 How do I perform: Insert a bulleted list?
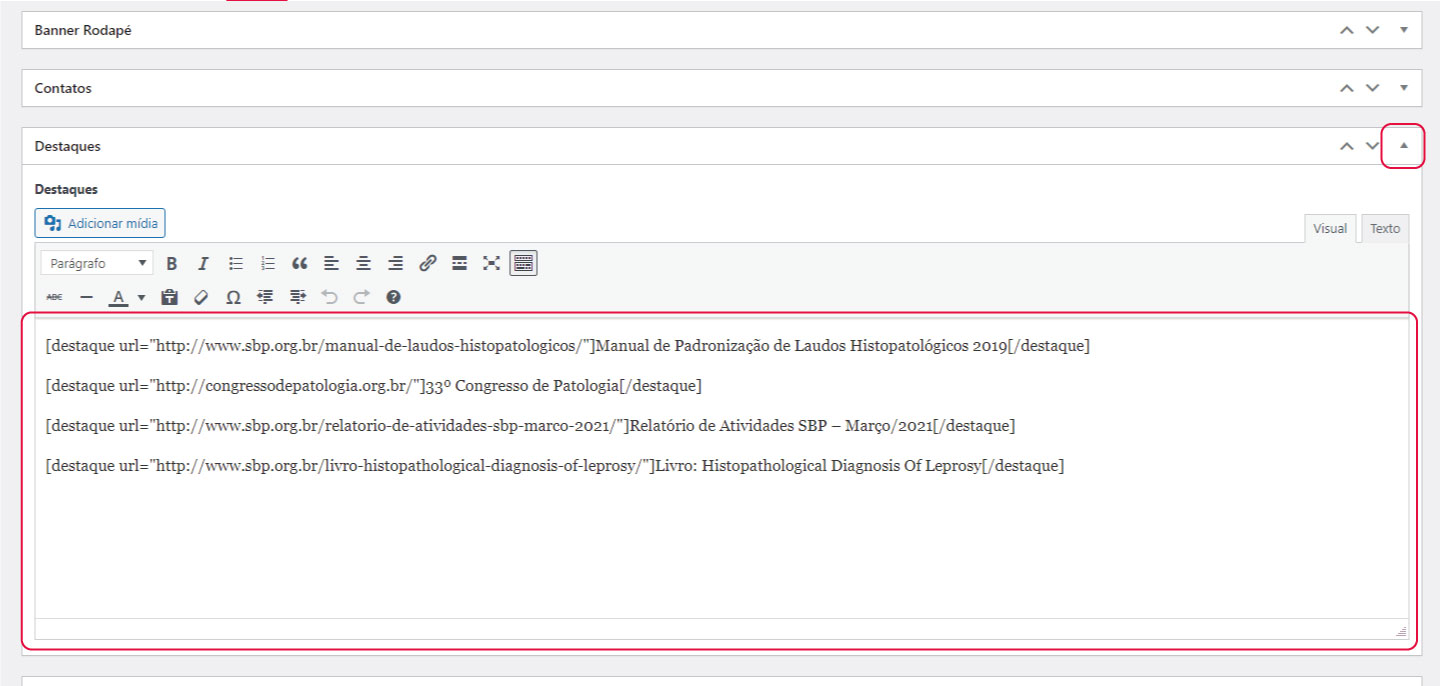tap(236, 264)
